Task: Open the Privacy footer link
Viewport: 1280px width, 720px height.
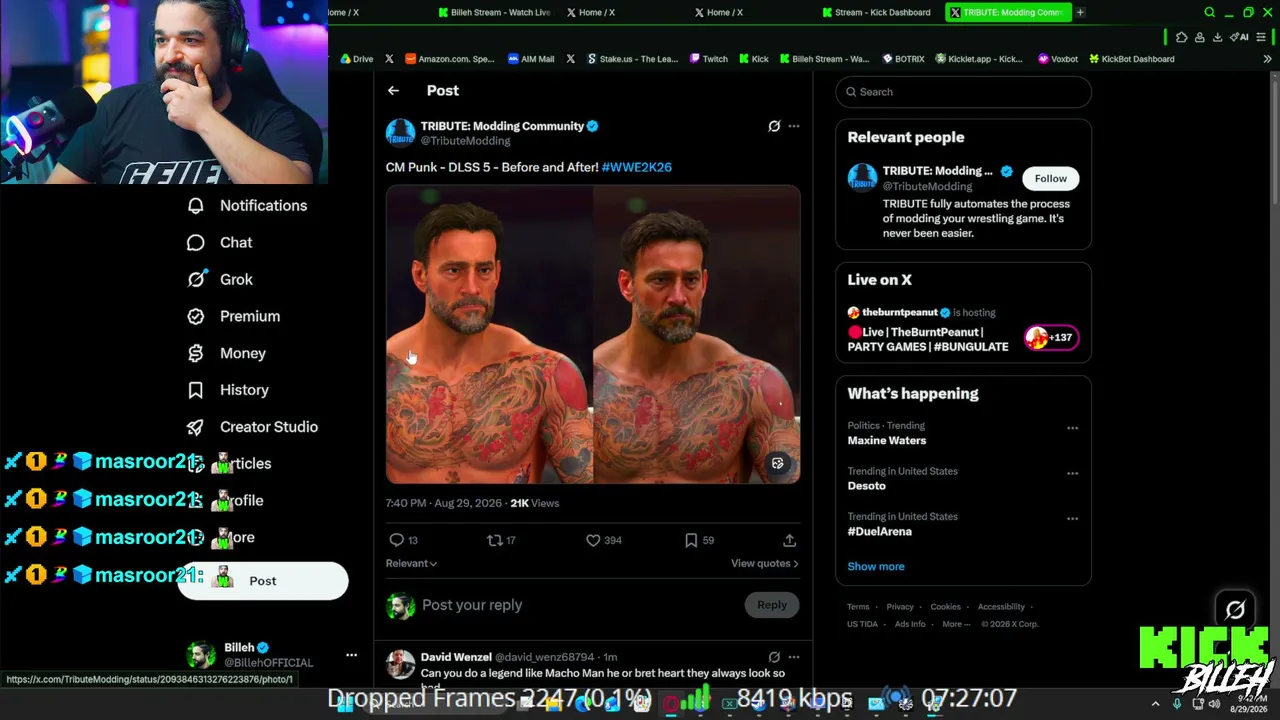Action: [x=900, y=607]
